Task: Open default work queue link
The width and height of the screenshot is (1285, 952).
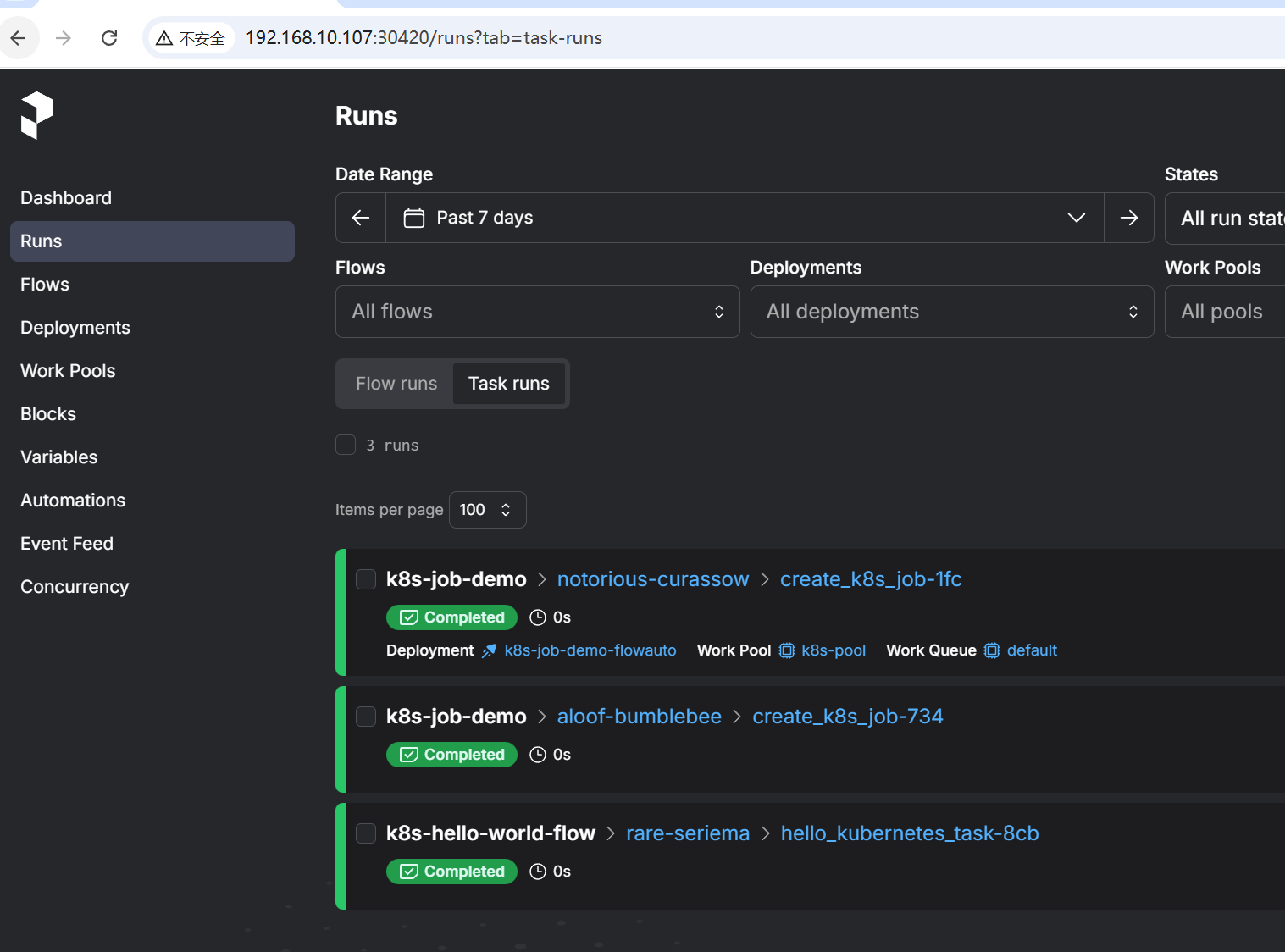Action: pyautogui.click(x=1032, y=650)
